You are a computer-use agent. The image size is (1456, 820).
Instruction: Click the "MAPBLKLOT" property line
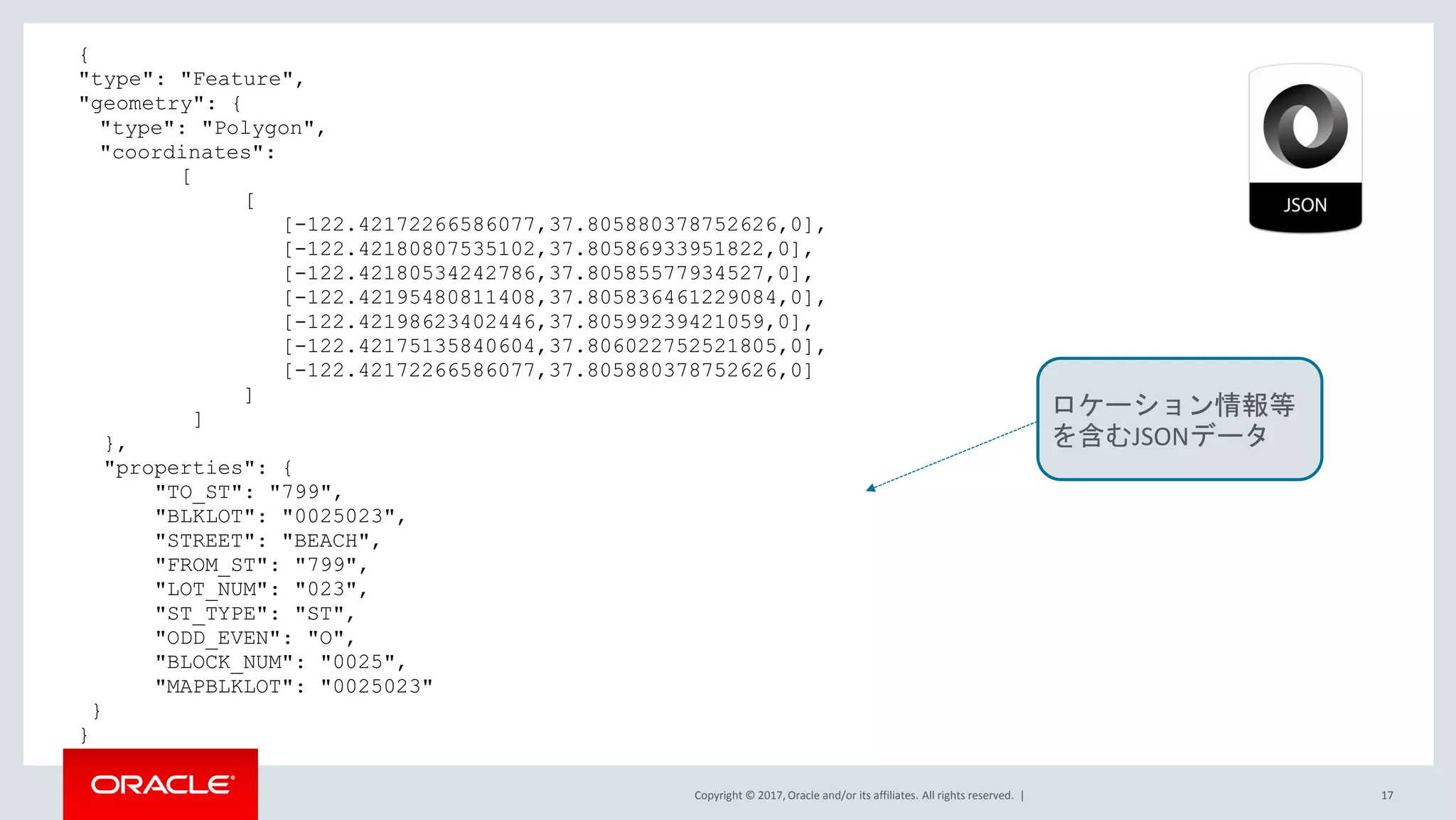(x=294, y=686)
